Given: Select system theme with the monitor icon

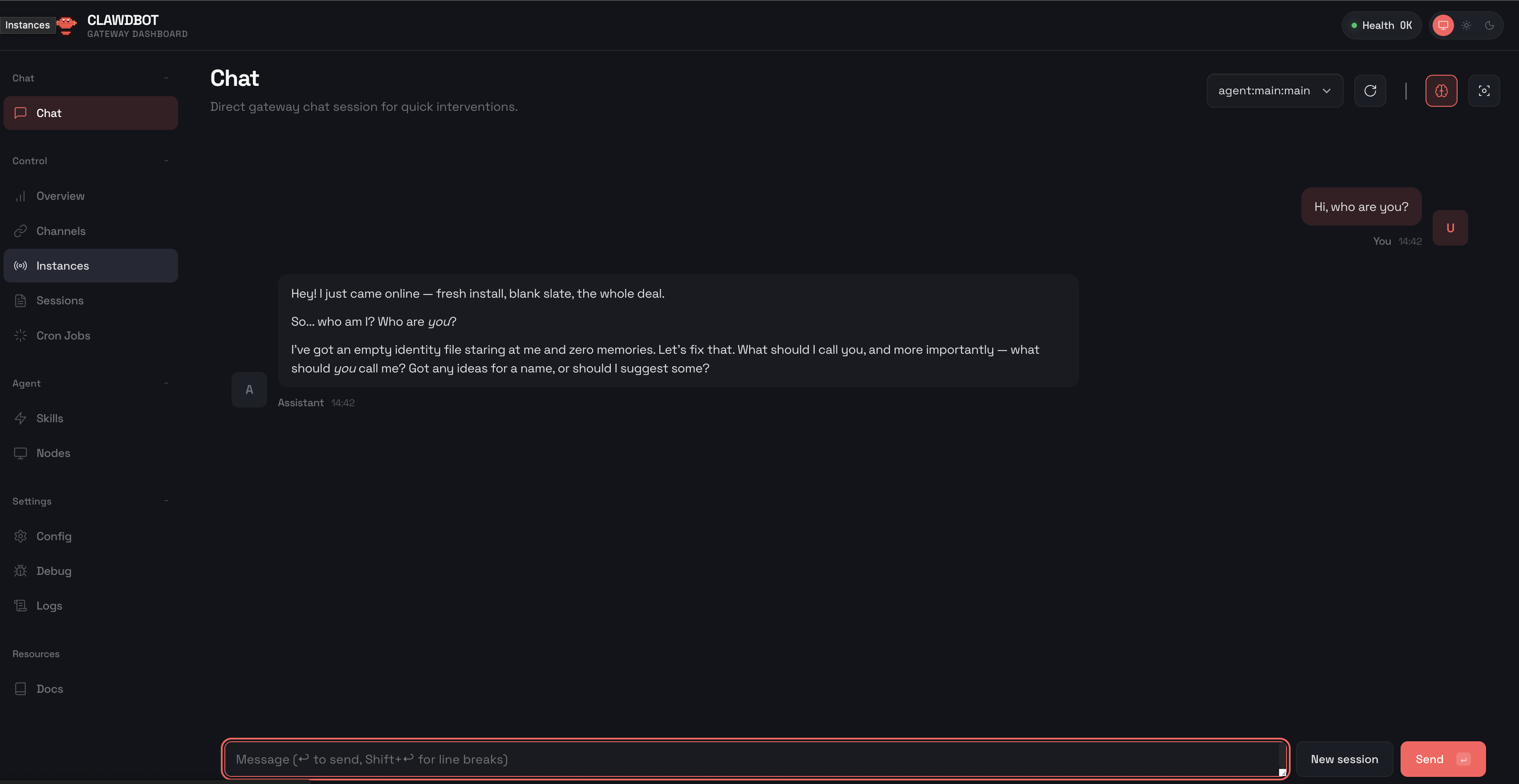Looking at the screenshot, I should point(1443,25).
